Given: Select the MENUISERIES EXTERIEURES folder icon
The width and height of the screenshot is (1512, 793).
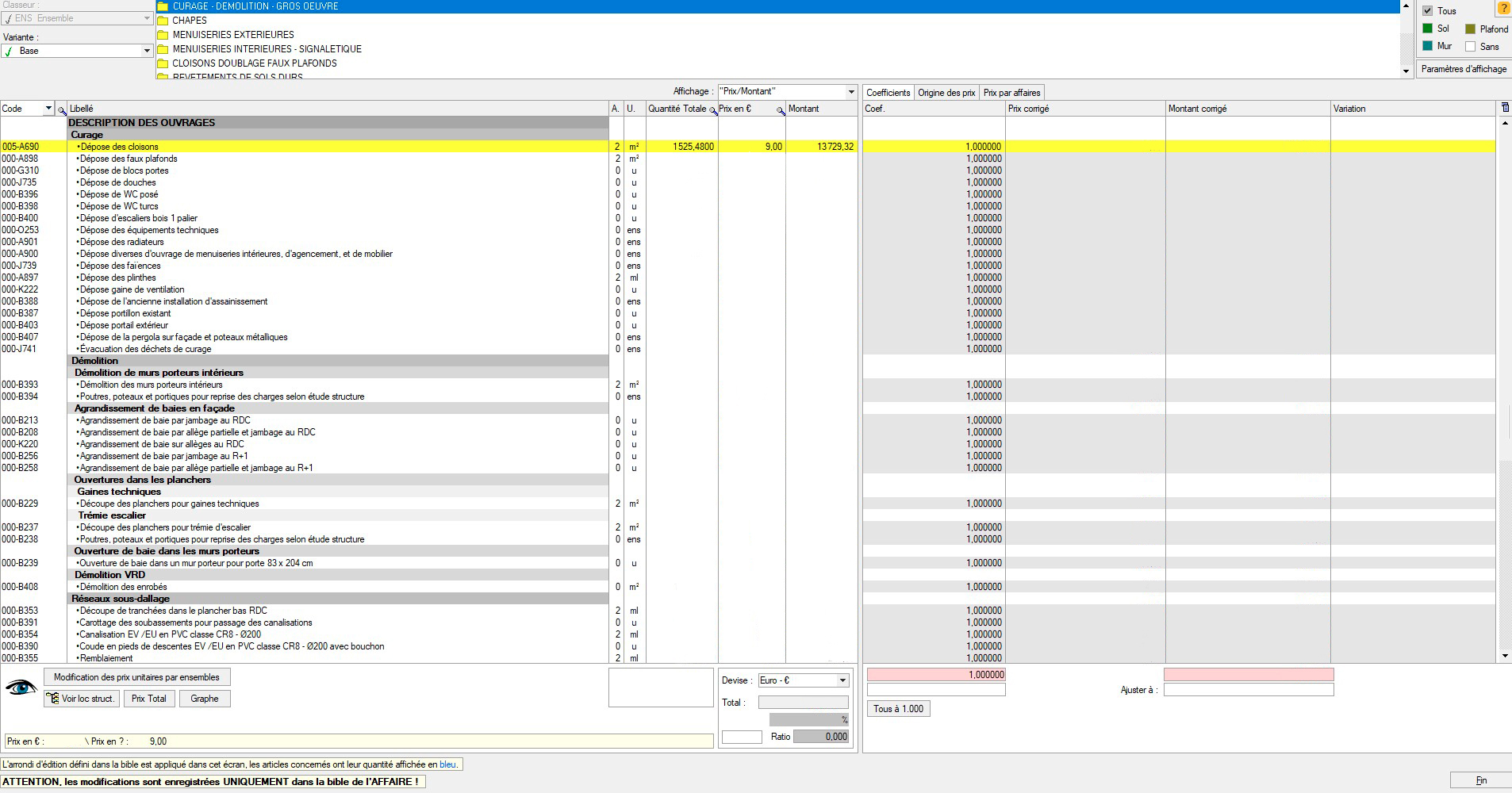Looking at the screenshot, I should 163,35.
